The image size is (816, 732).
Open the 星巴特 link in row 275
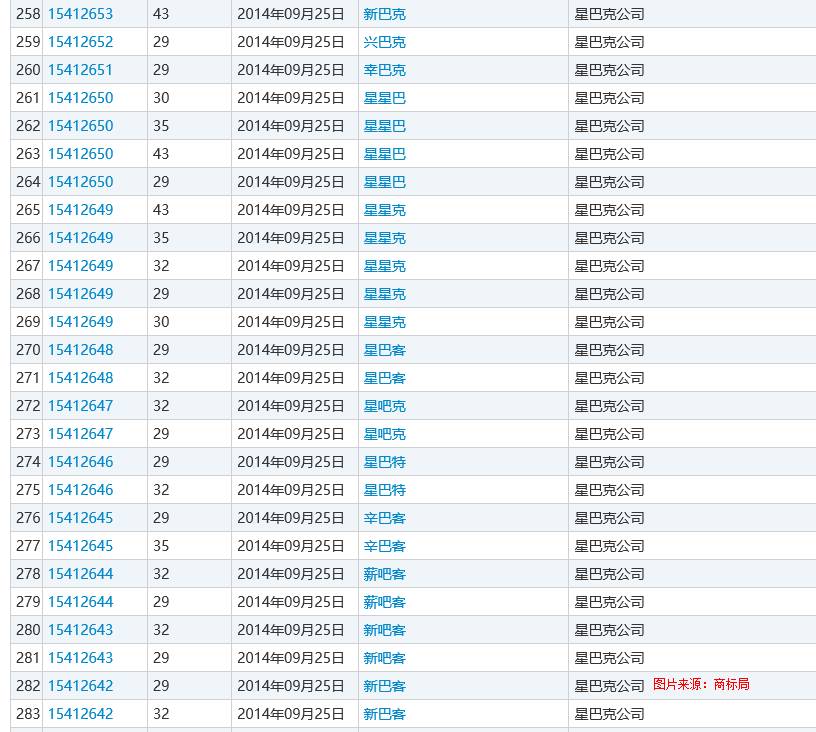(x=385, y=490)
